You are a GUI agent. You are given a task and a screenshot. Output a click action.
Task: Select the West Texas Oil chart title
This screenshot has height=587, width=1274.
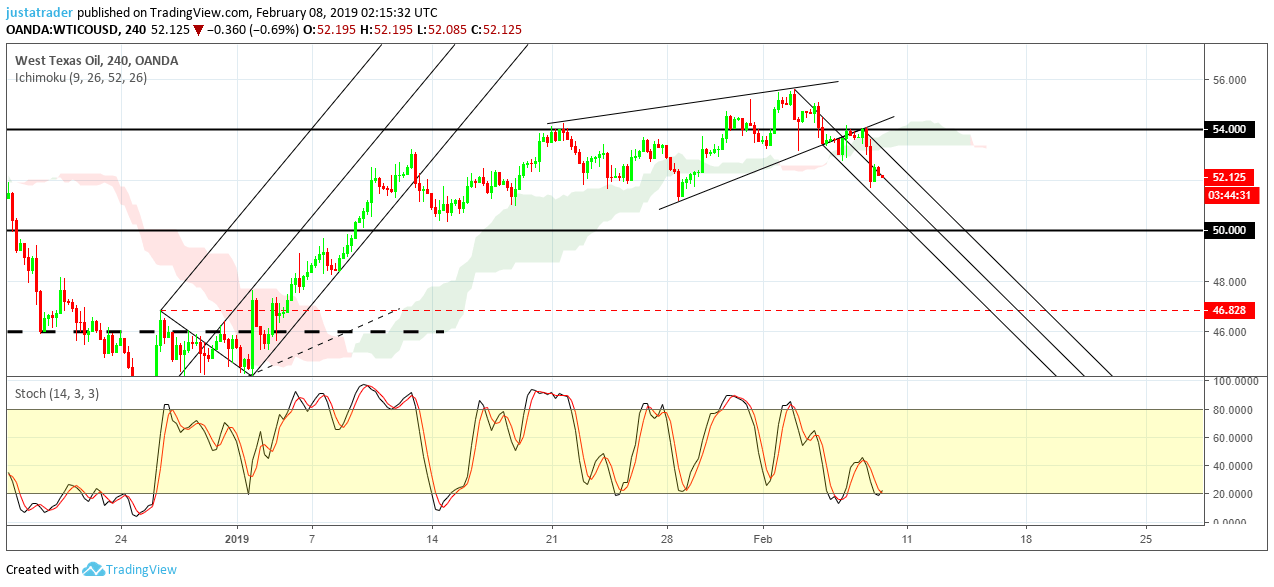pyautogui.click(x=97, y=60)
